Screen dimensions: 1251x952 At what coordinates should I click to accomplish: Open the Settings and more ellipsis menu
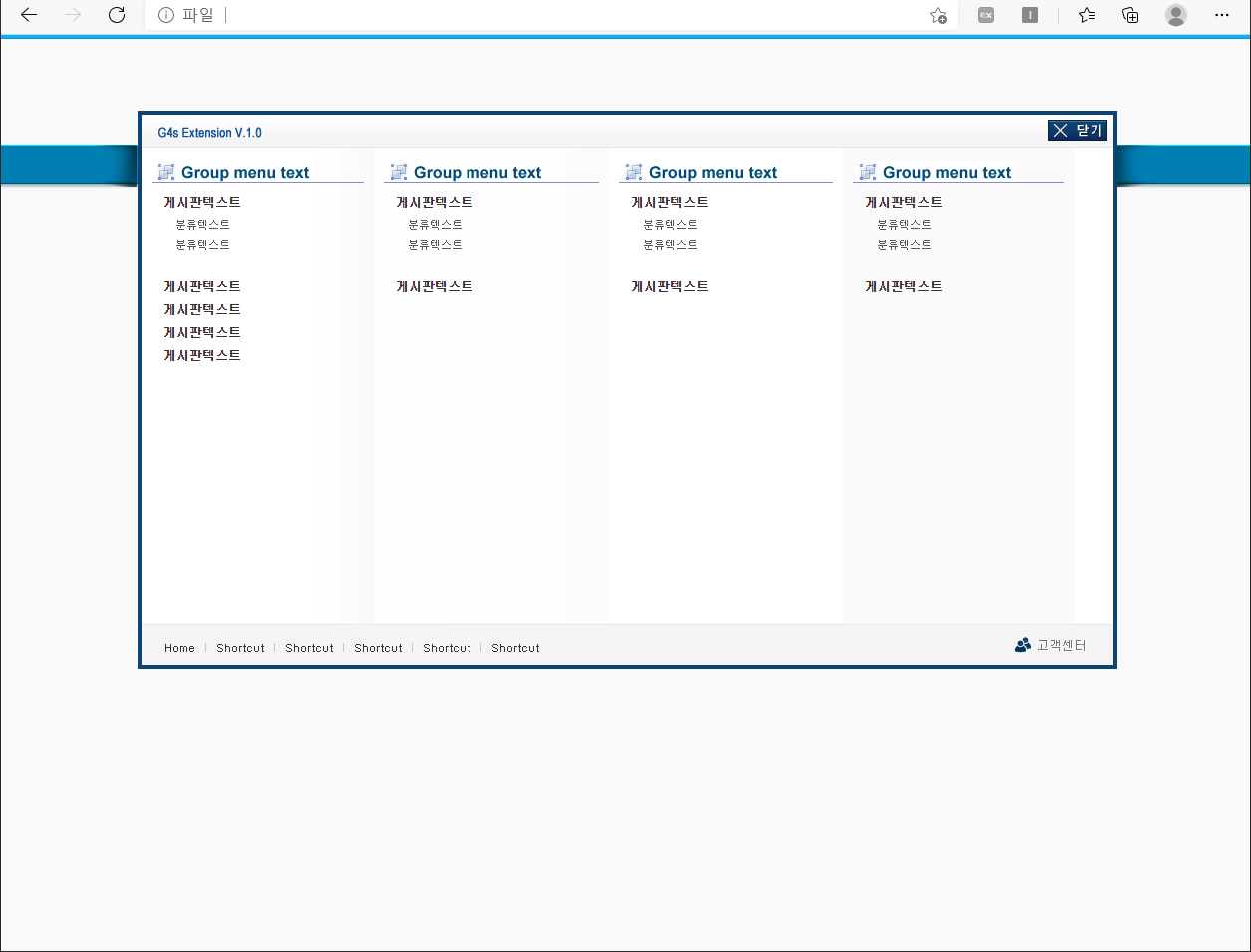pos(1222,15)
